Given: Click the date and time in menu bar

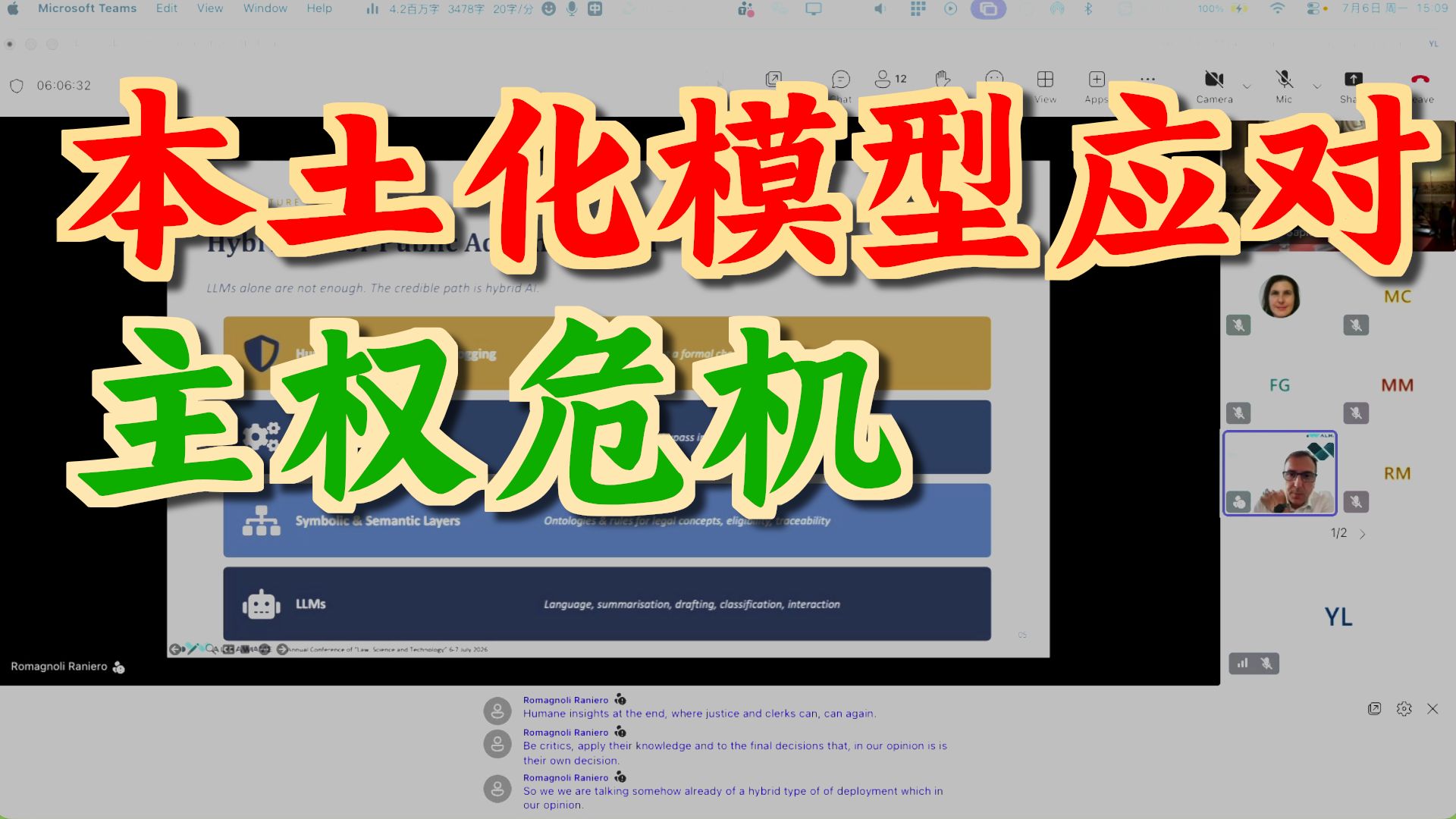Looking at the screenshot, I should (1395, 8).
